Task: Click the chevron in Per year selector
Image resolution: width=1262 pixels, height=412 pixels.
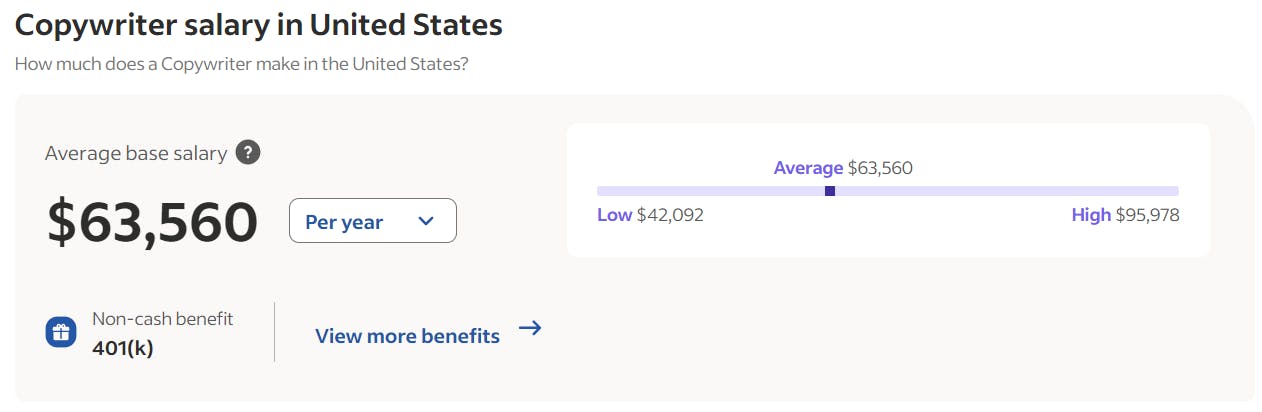Action: [x=425, y=221]
